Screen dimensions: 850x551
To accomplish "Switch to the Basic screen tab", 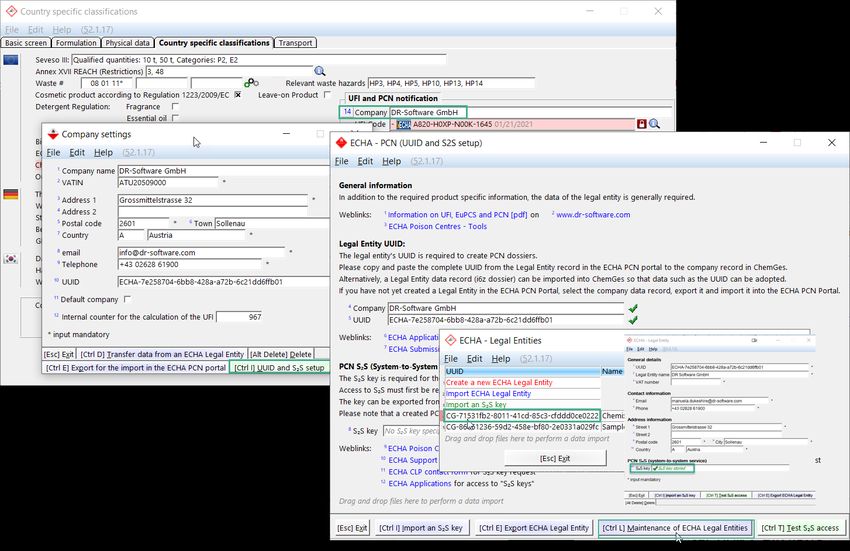I will (26, 43).
